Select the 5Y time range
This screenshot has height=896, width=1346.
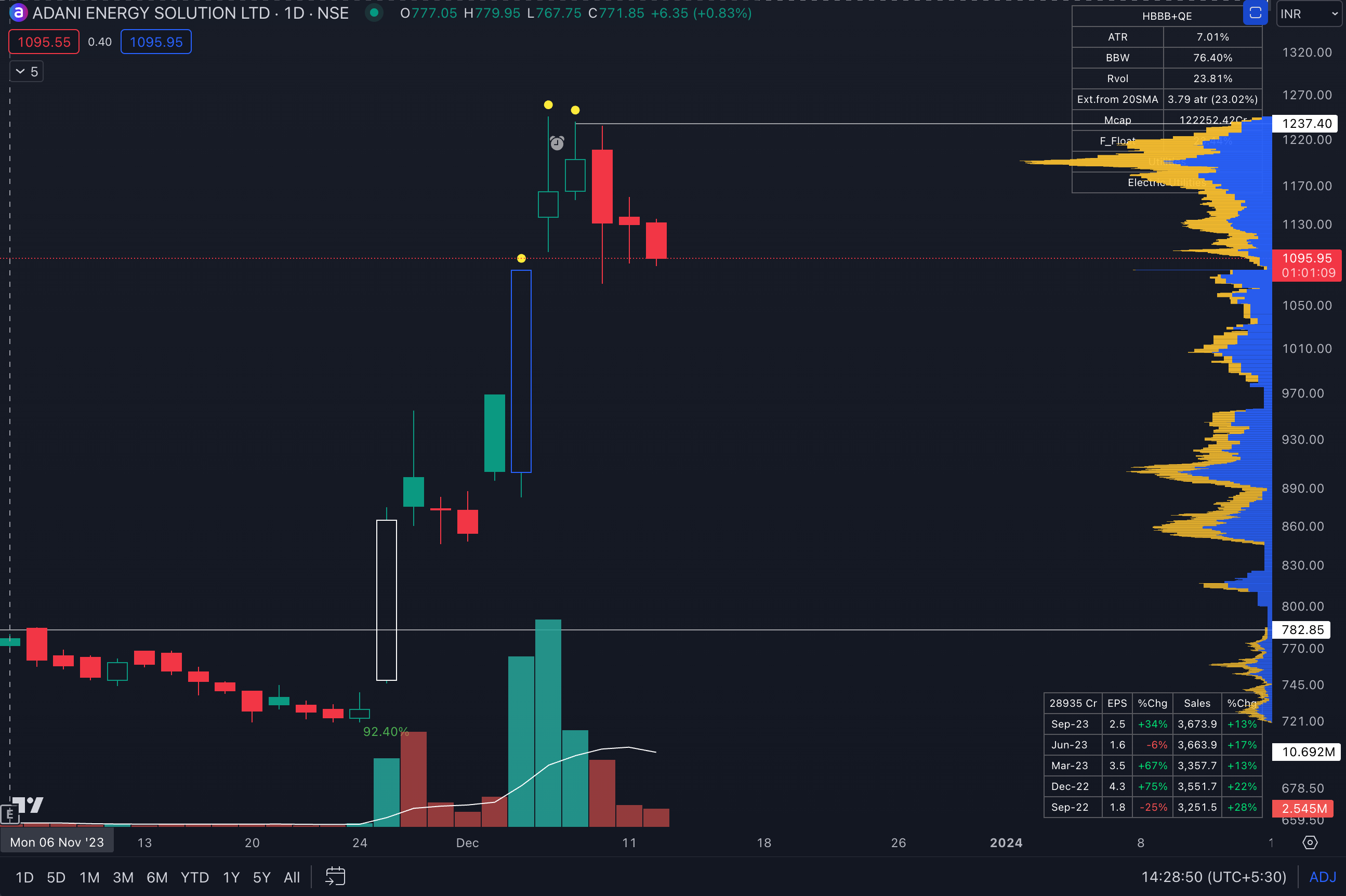[x=261, y=877]
